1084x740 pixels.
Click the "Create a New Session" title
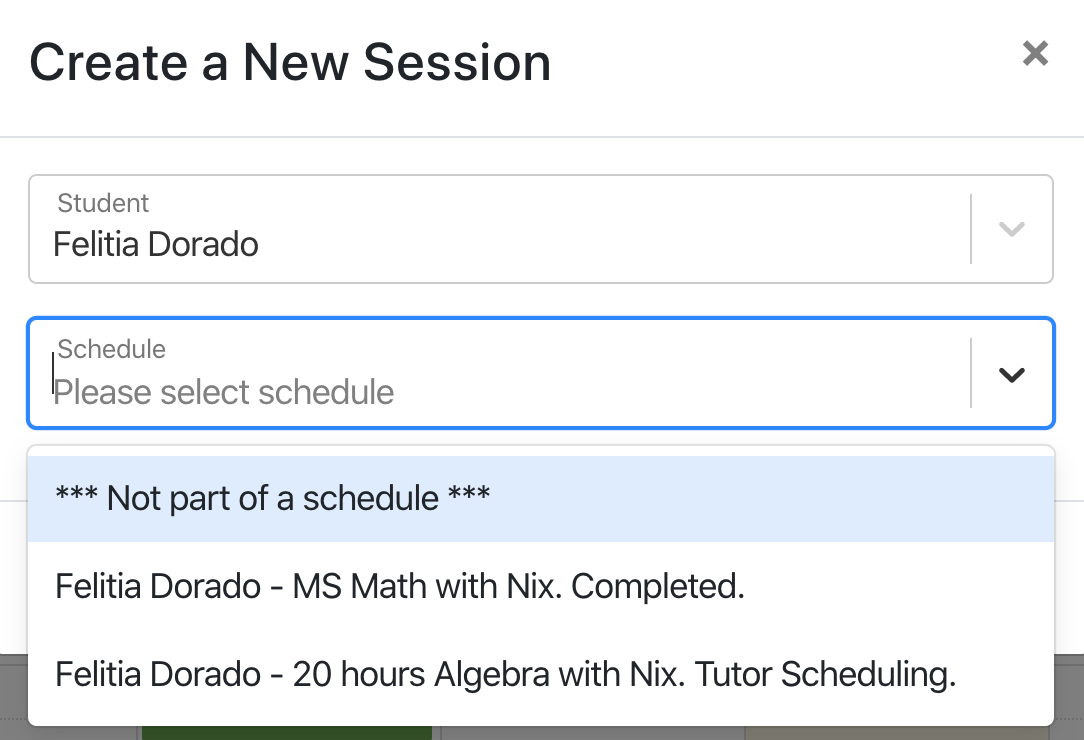(290, 62)
